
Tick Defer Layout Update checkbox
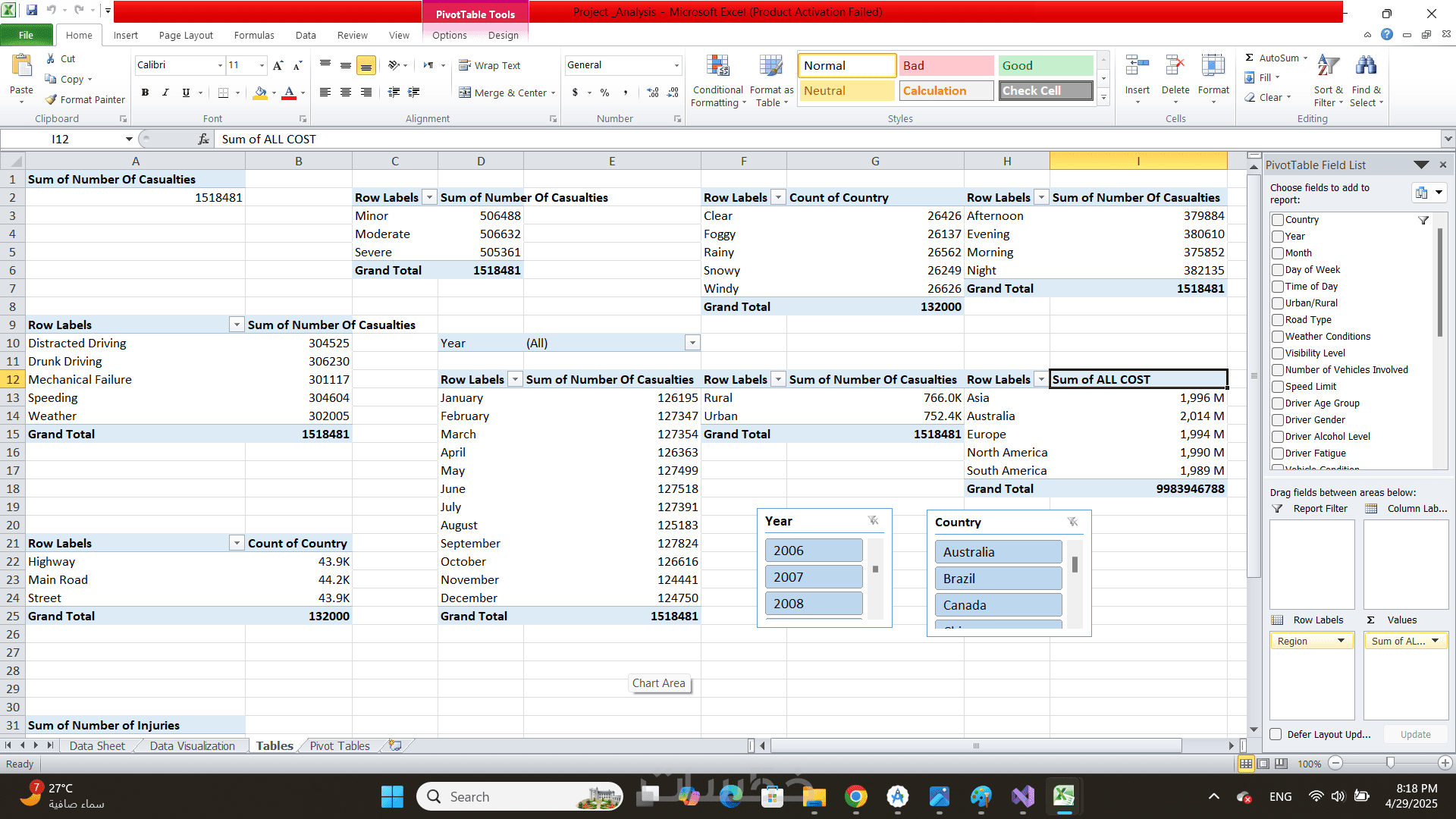pos(1276,734)
